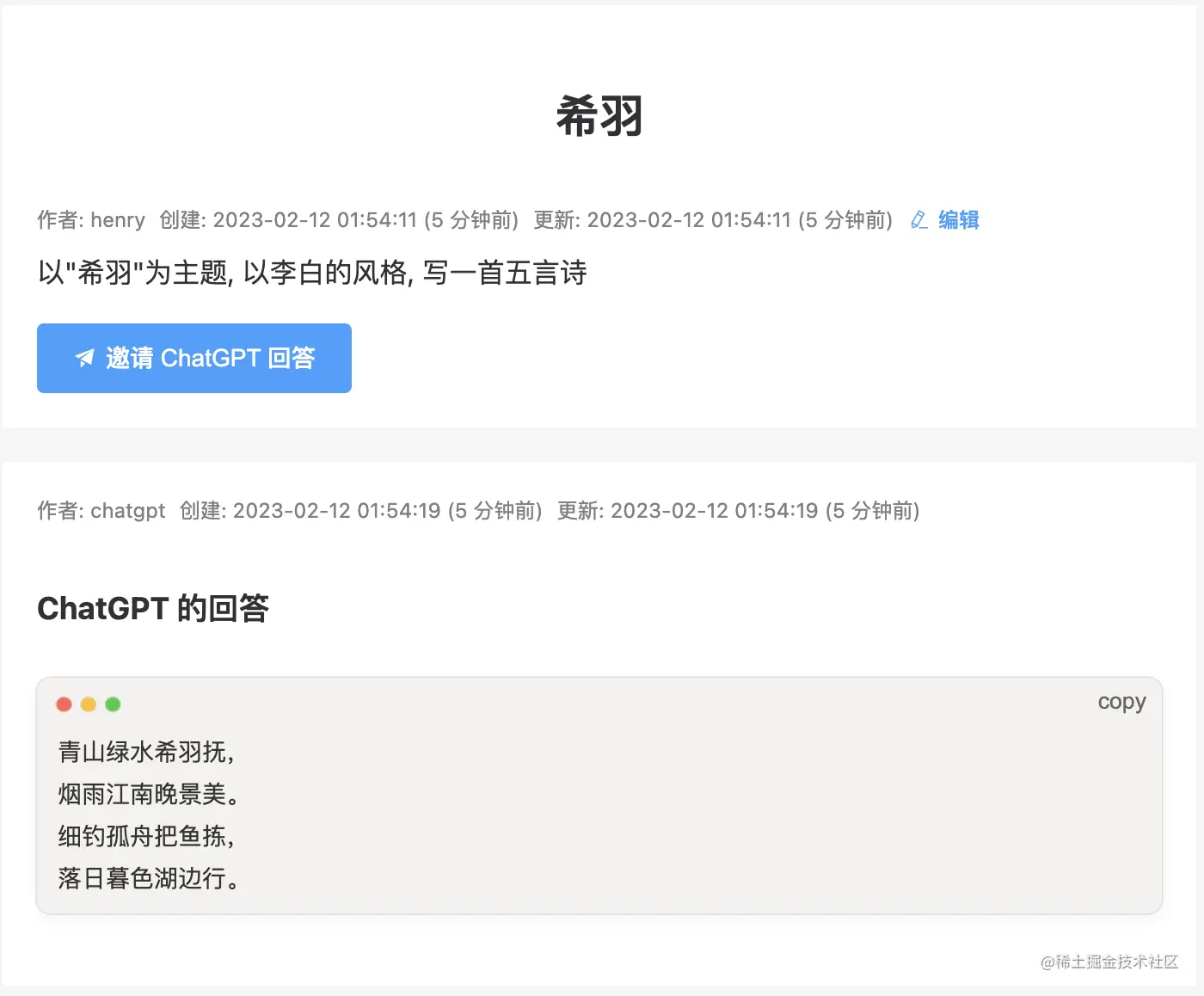
Task: Copy the poem with the copy button
Action: 1121,702
